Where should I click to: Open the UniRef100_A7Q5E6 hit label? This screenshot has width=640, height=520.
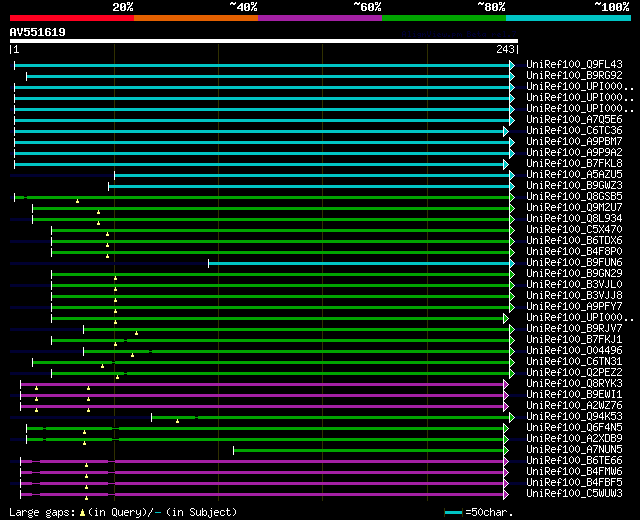pyautogui.click(x=575, y=120)
